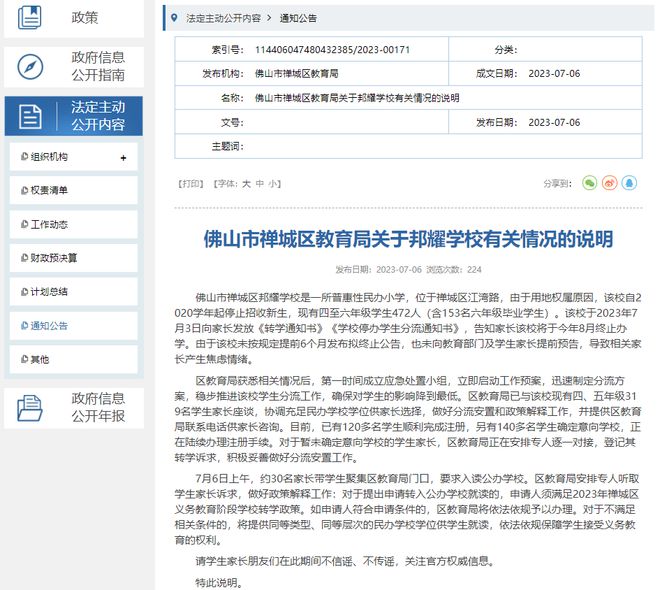Click 法定主动公开内容 breadcrumb link
The height and width of the screenshot is (590, 660).
point(223,18)
